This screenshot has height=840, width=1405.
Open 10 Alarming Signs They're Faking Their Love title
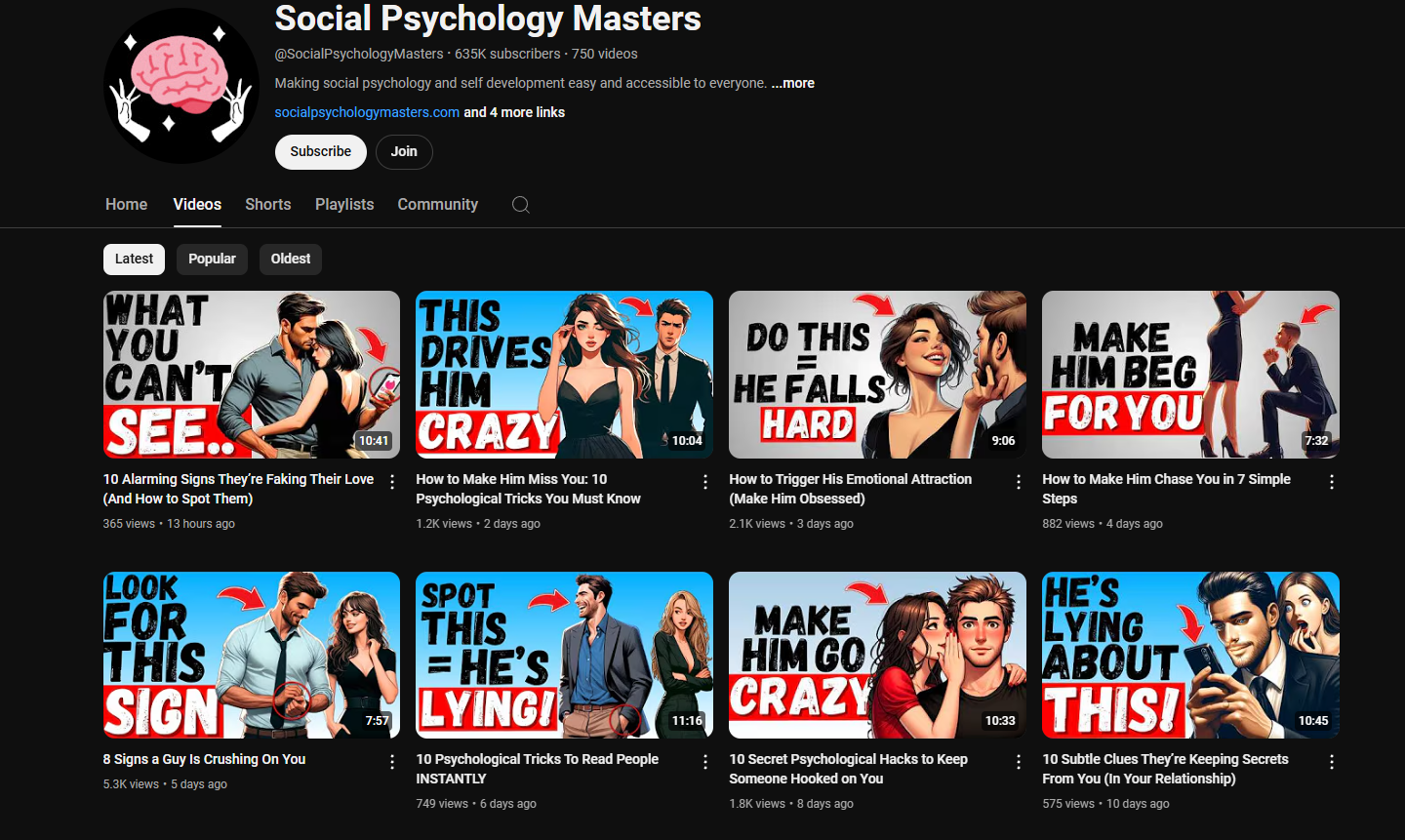(238, 489)
